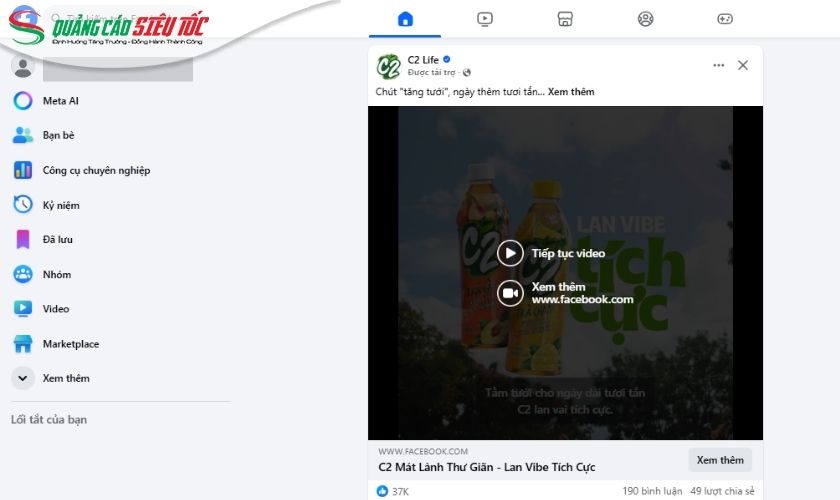Click the Được tài trợ sponsored label

431,72
